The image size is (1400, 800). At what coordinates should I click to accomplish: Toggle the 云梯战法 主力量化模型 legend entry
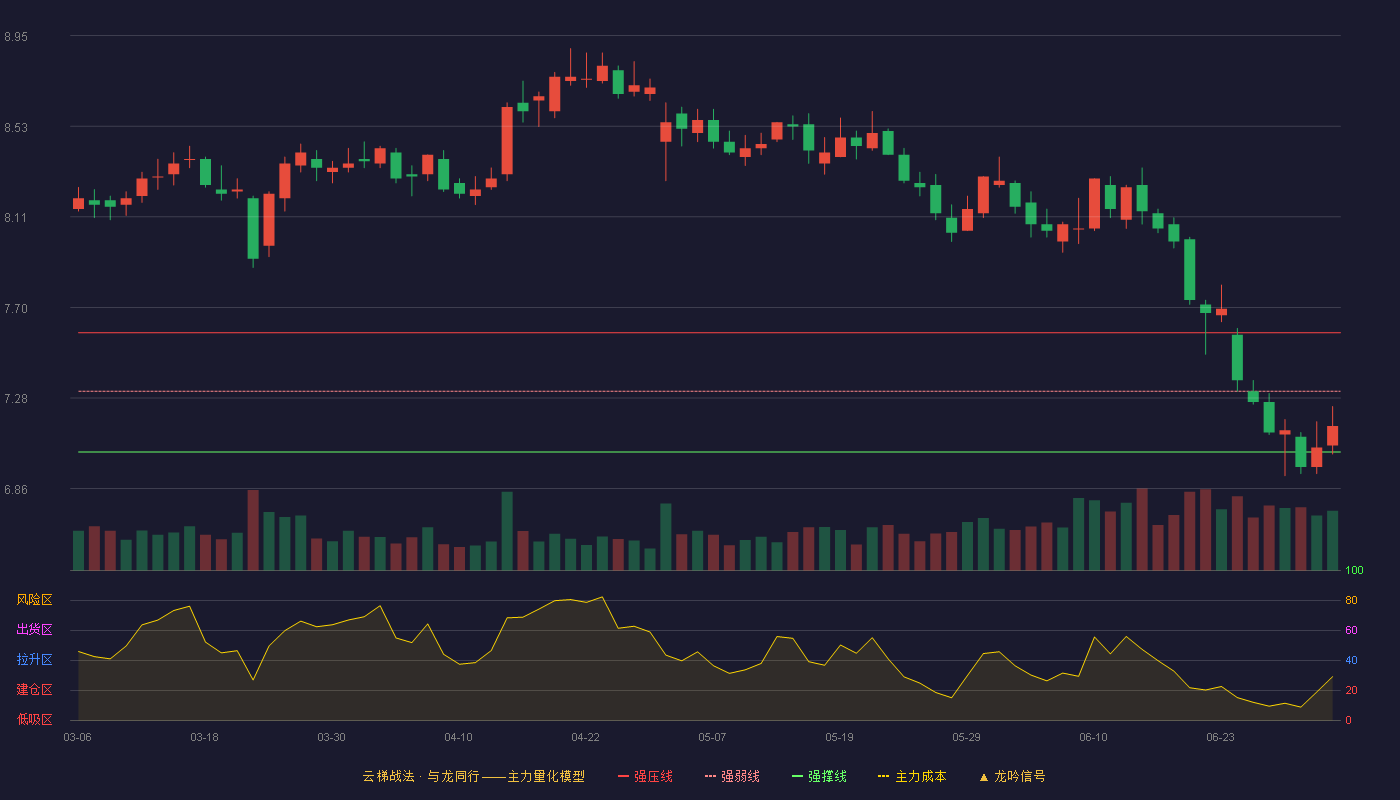pyautogui.click(x=474, y=776)
